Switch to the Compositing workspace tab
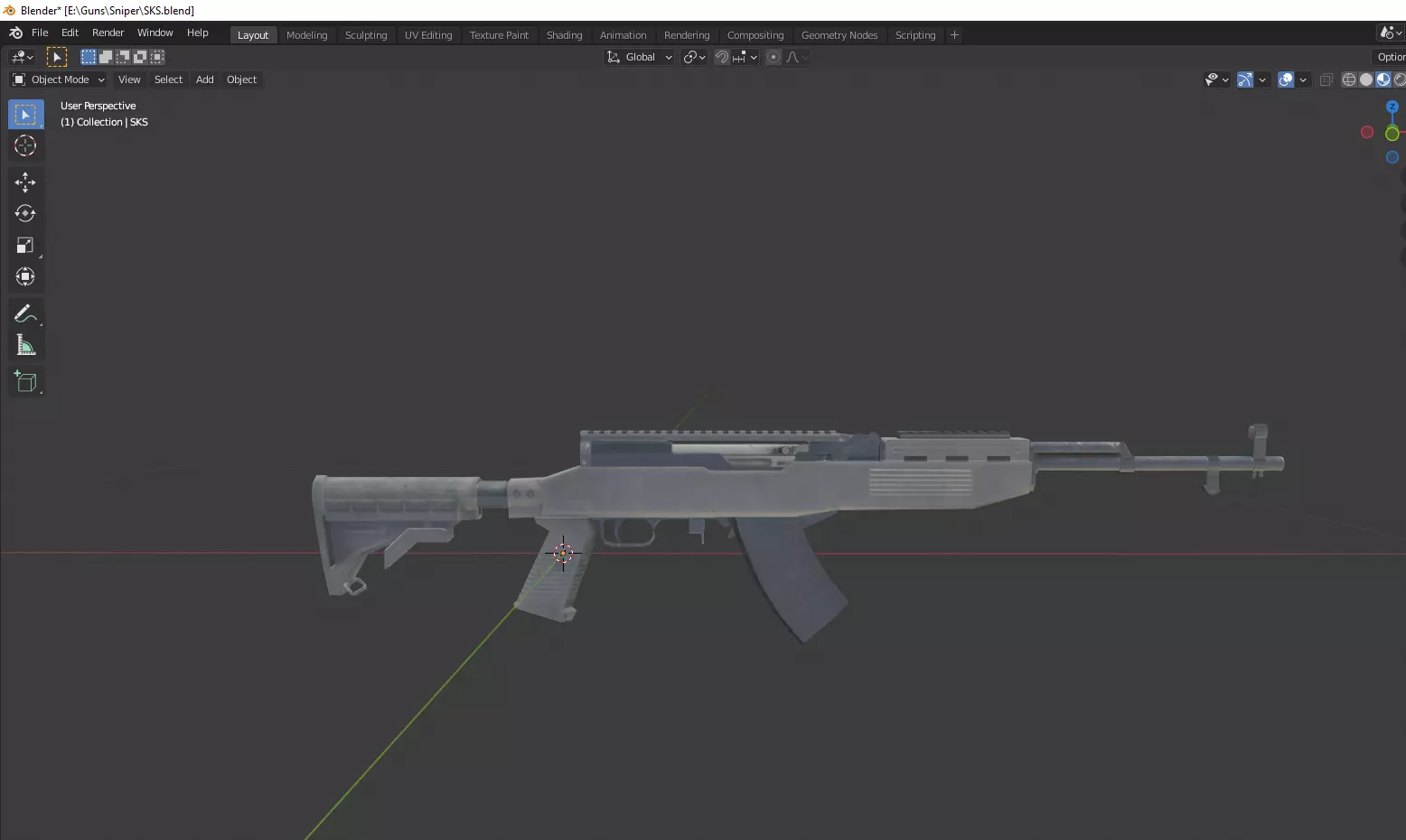The image size is (1406, 840). tap(755, 35)
